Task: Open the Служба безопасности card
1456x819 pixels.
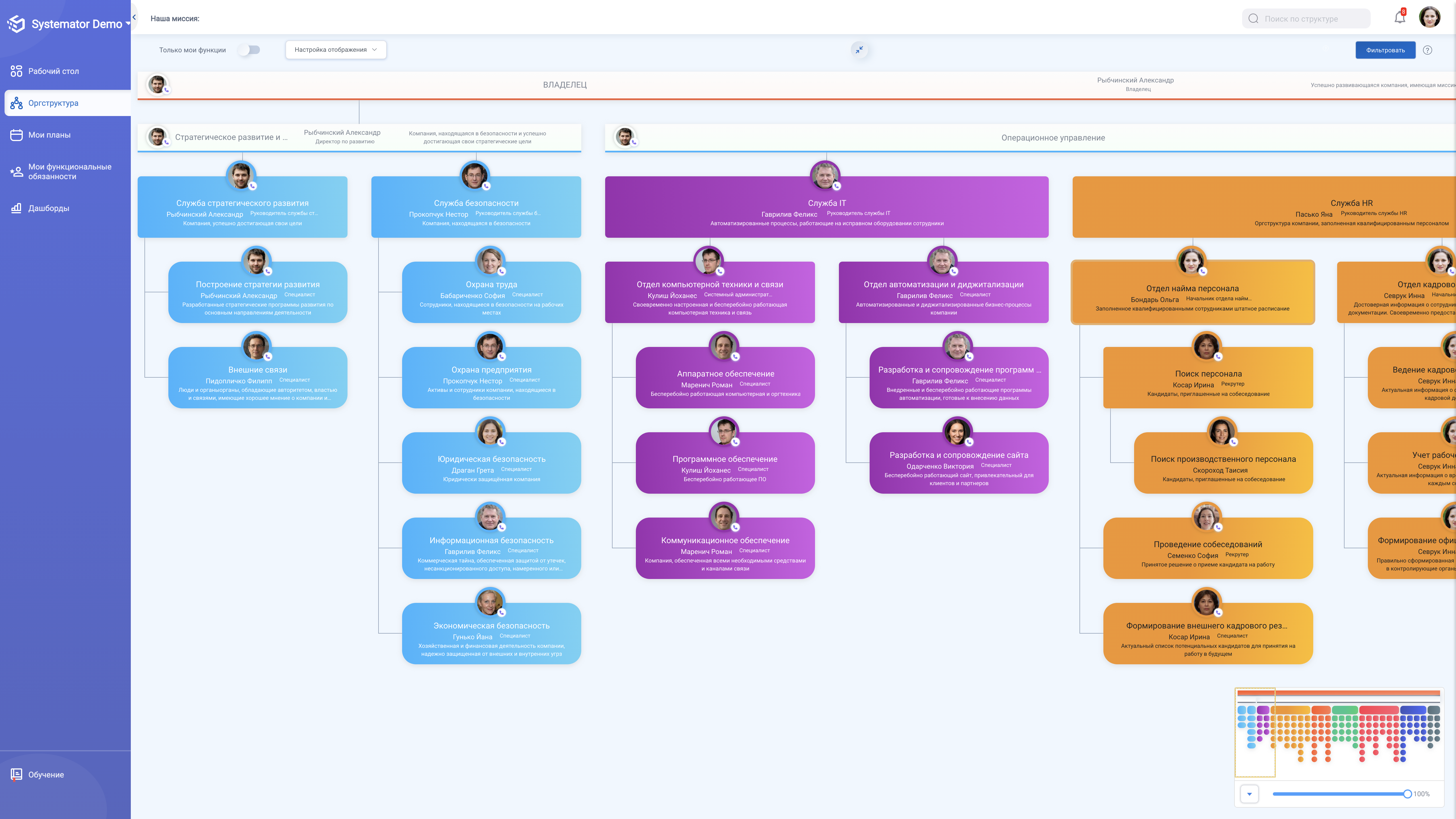Action: click(476, 207)
